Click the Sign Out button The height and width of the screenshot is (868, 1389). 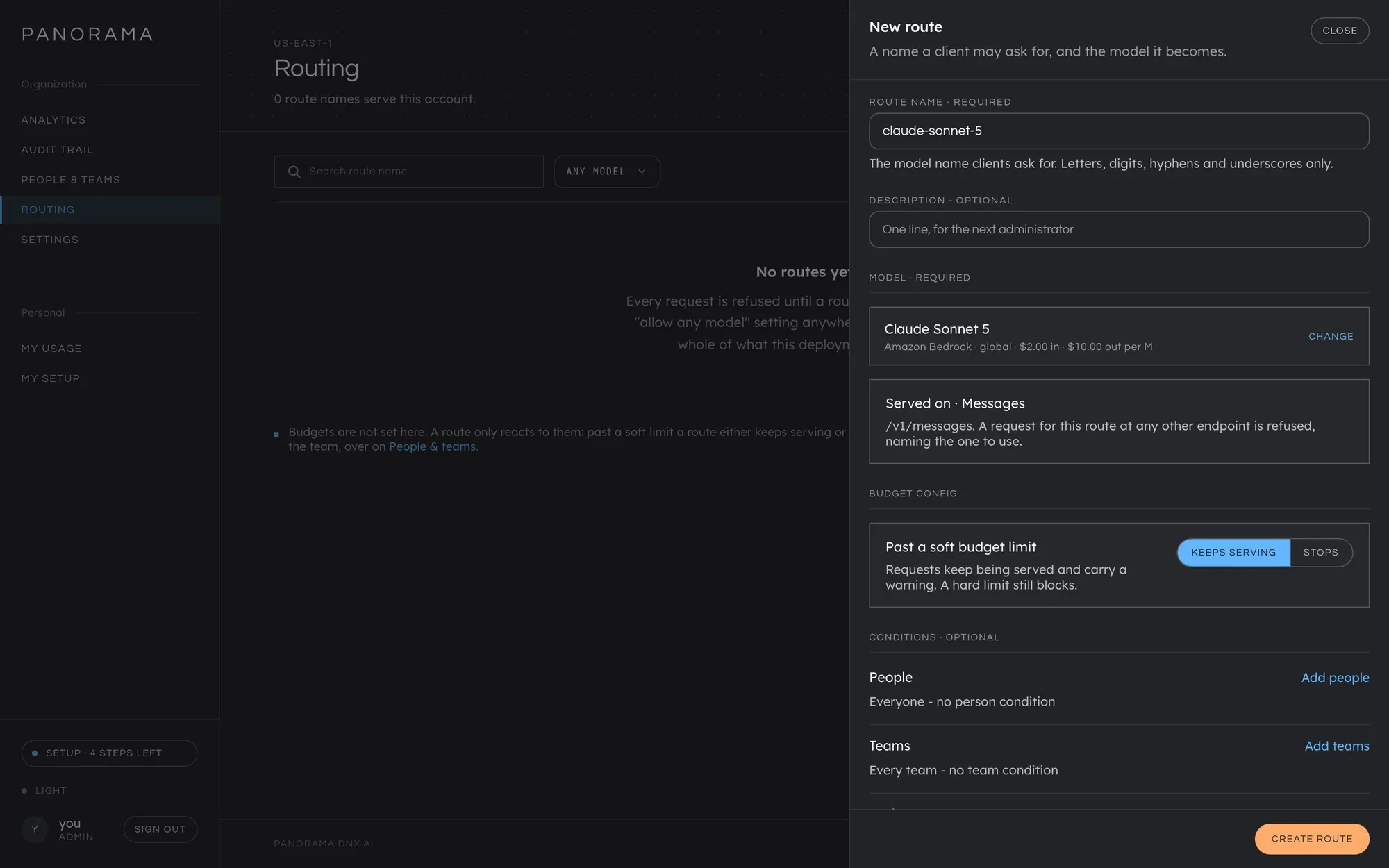click(x=160, y=829)
